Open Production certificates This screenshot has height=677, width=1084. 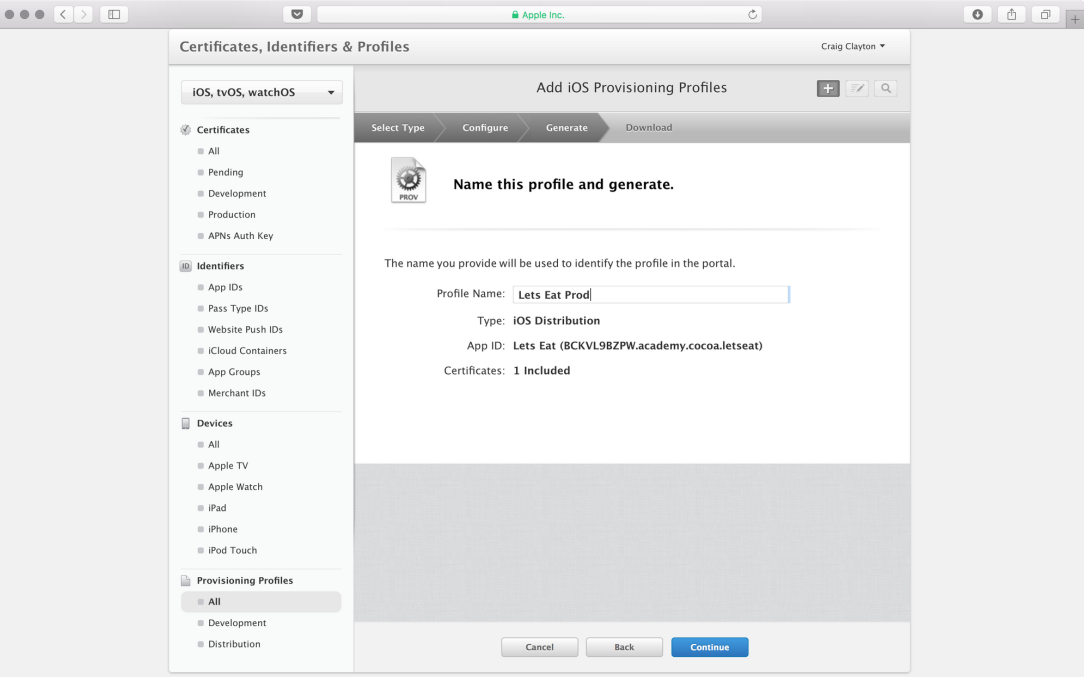pos(232,215)
